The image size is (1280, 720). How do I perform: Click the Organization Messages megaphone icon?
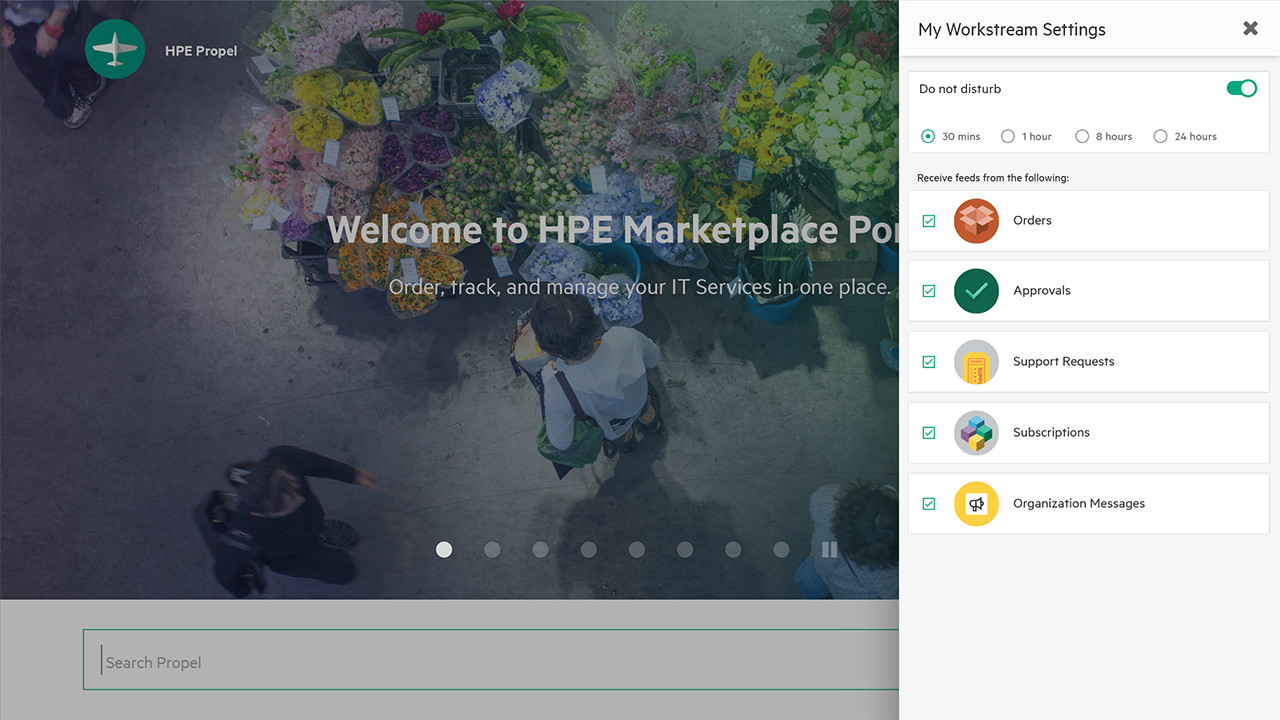[x=976, y=504]
